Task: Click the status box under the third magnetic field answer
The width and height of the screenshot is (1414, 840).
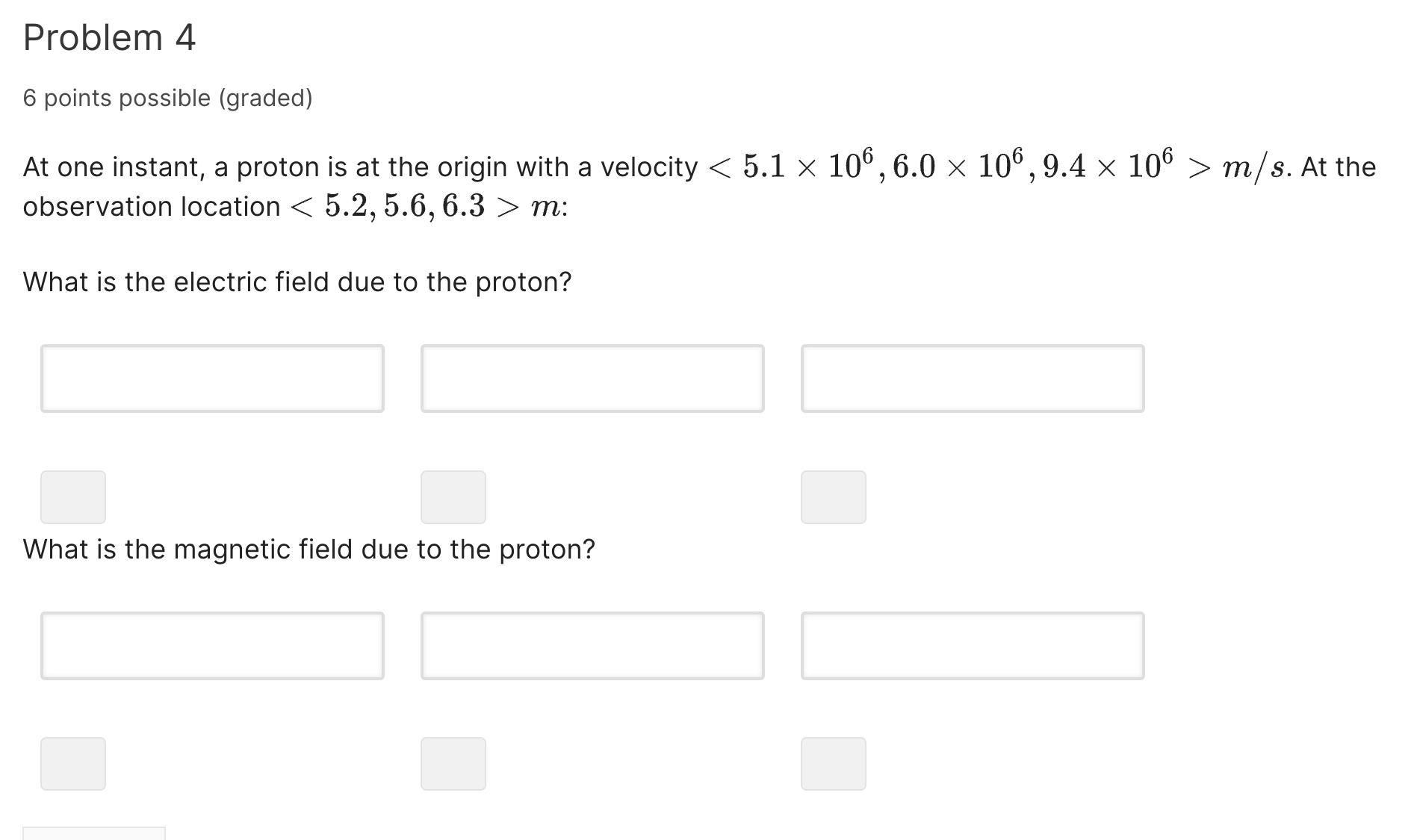Action: click(x=832, y=763)
